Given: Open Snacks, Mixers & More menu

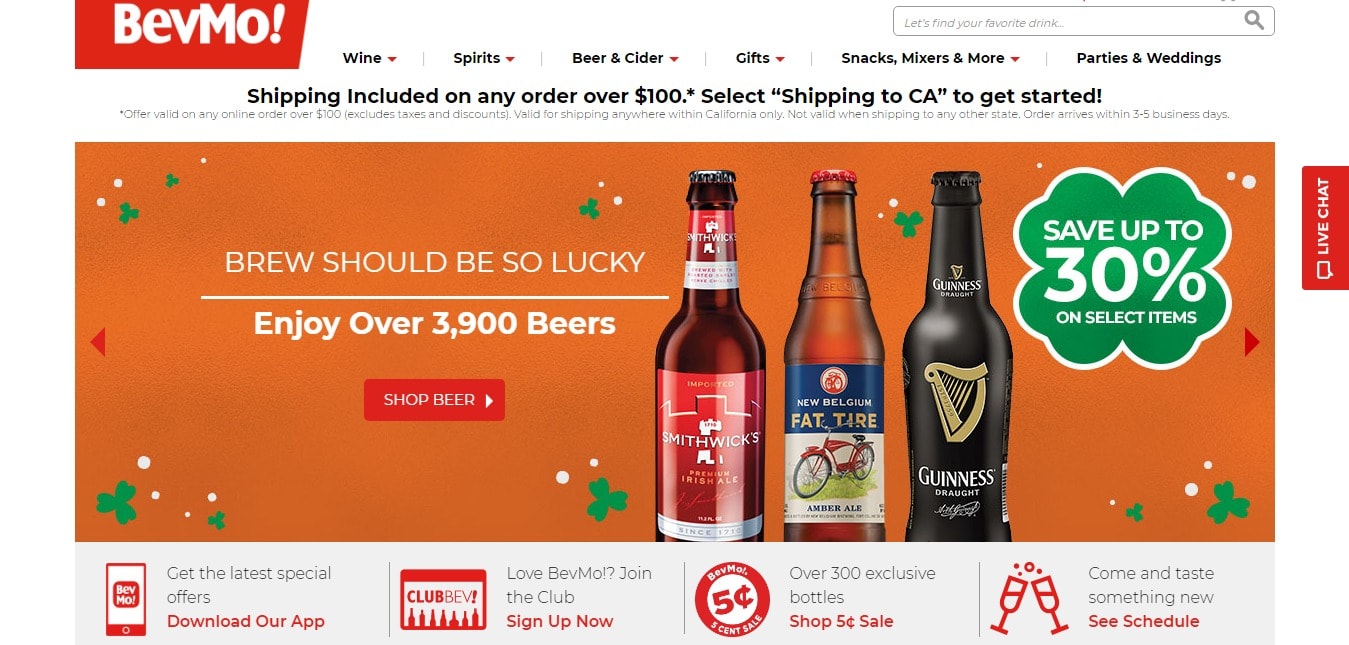Looking at the screenshot, I should click(930, 58).
